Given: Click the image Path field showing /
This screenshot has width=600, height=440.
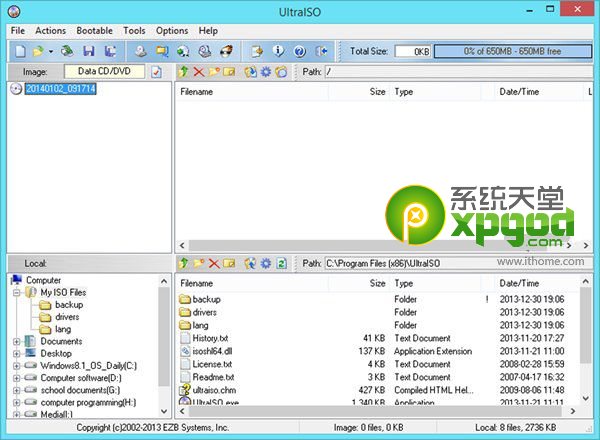Looking at the screenshot, I should point(458,72).
